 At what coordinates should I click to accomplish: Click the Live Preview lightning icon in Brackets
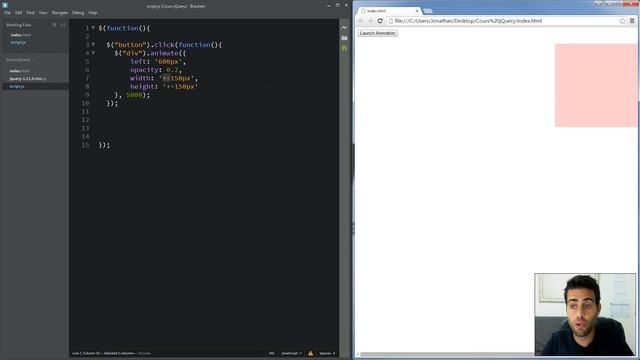coord(344,28)
